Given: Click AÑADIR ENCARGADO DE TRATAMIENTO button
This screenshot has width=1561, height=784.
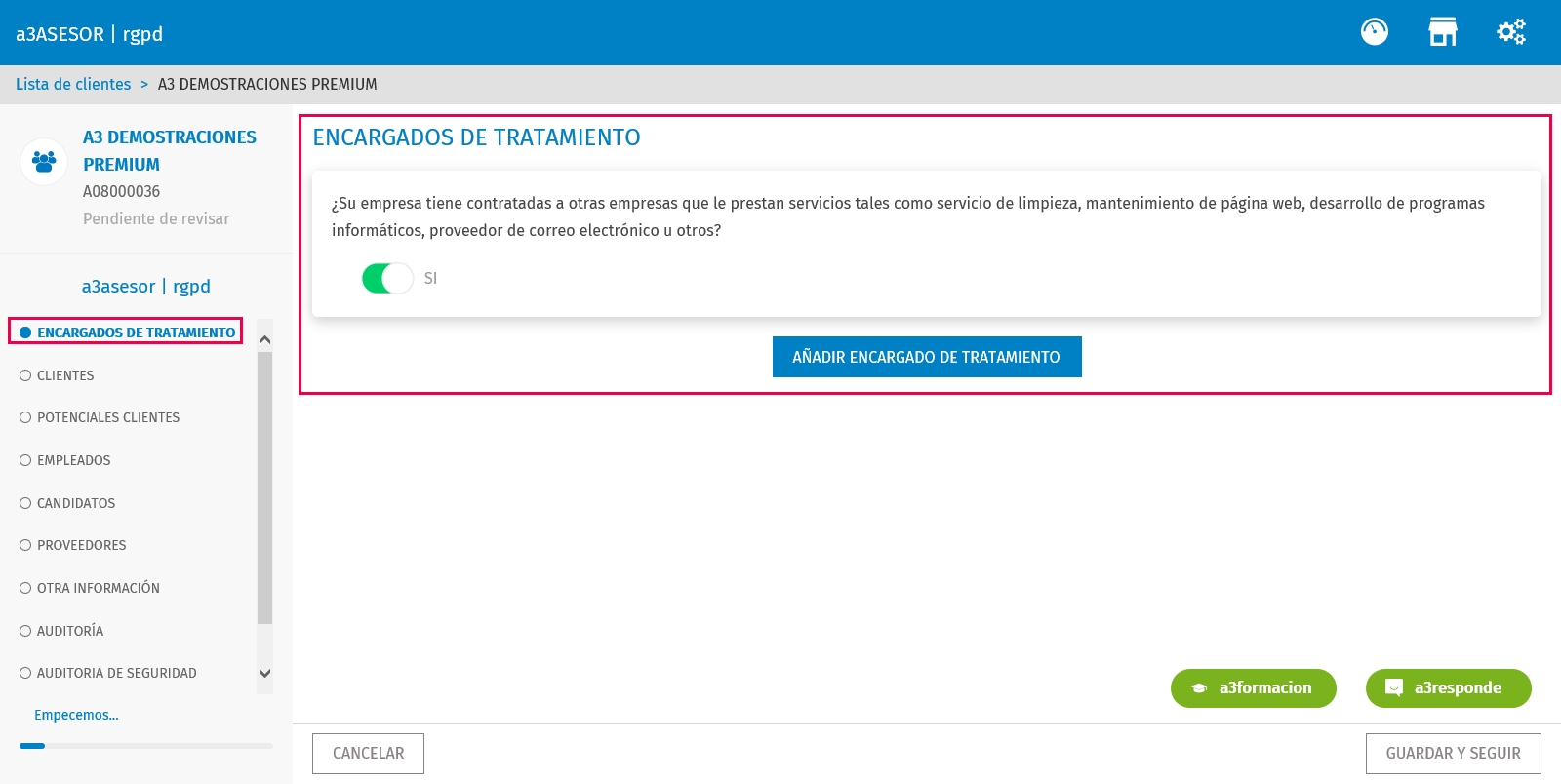Looking at the screenshot, I should tap(927, 357).
